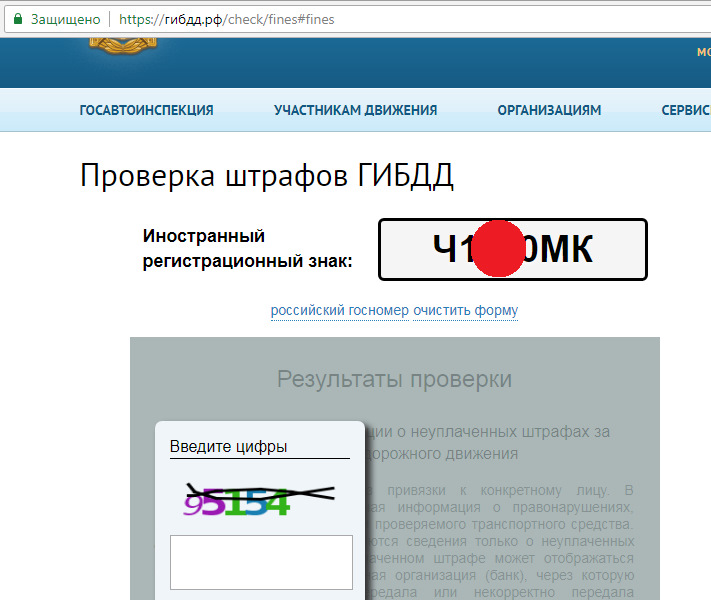Open the ОРГАНИЗАЦИЯМ menu
This screenshot has width=711, height=600.
point(549,110)
